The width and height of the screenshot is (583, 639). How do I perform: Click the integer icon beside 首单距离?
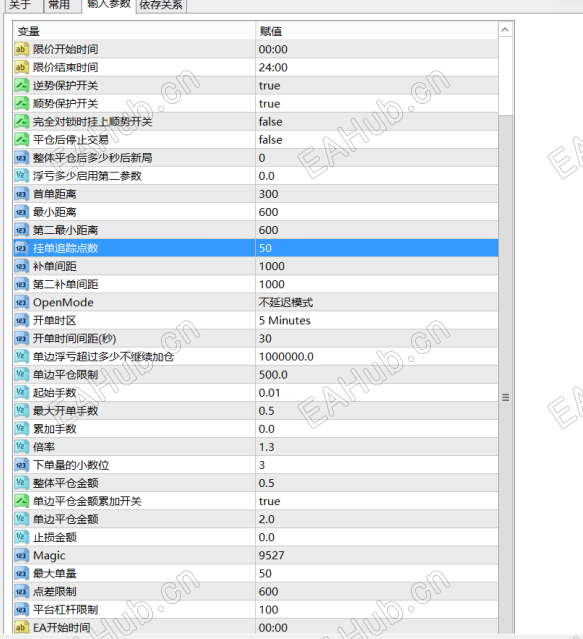click(21, 194)
